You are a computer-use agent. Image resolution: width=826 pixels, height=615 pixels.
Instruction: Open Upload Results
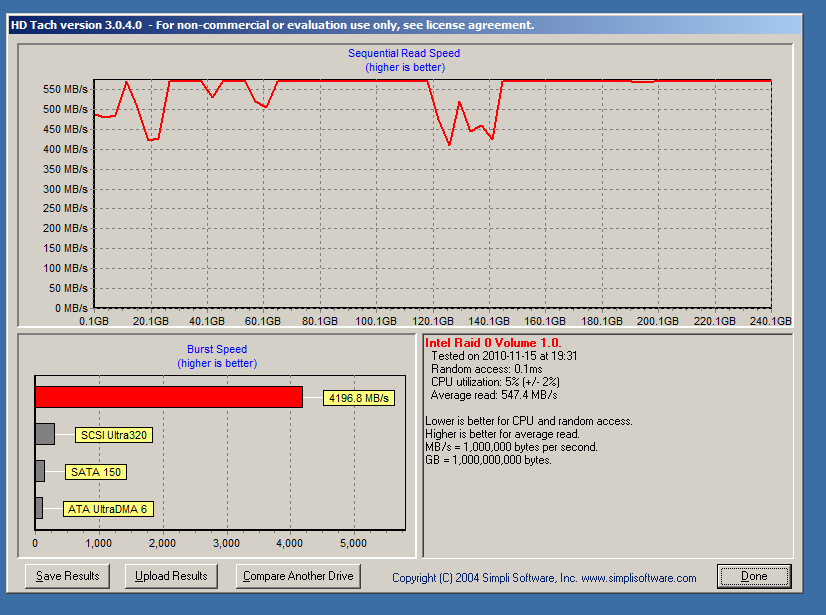(x=171, y=576)
